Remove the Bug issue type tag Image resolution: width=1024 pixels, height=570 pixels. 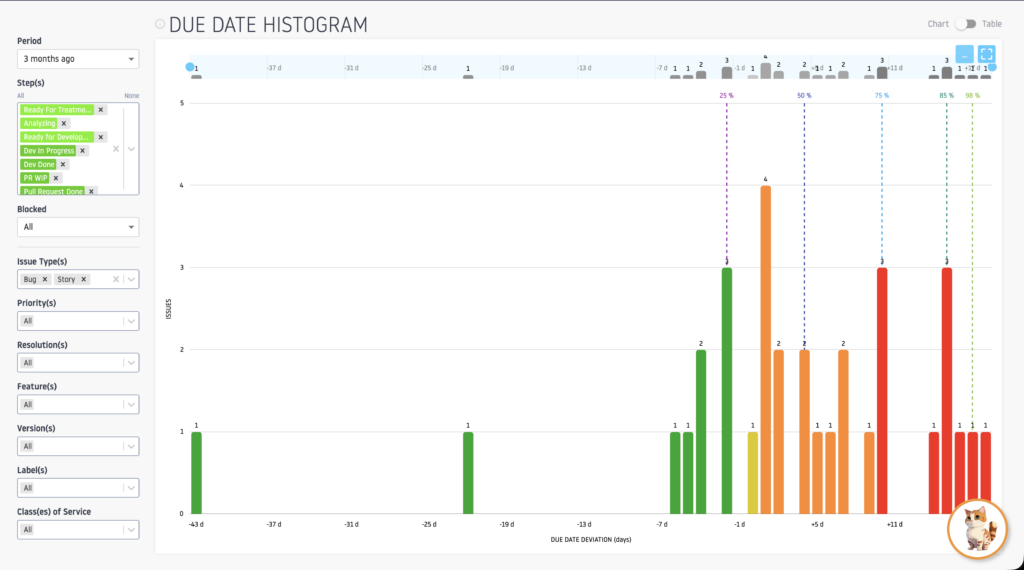coord(45,280)
